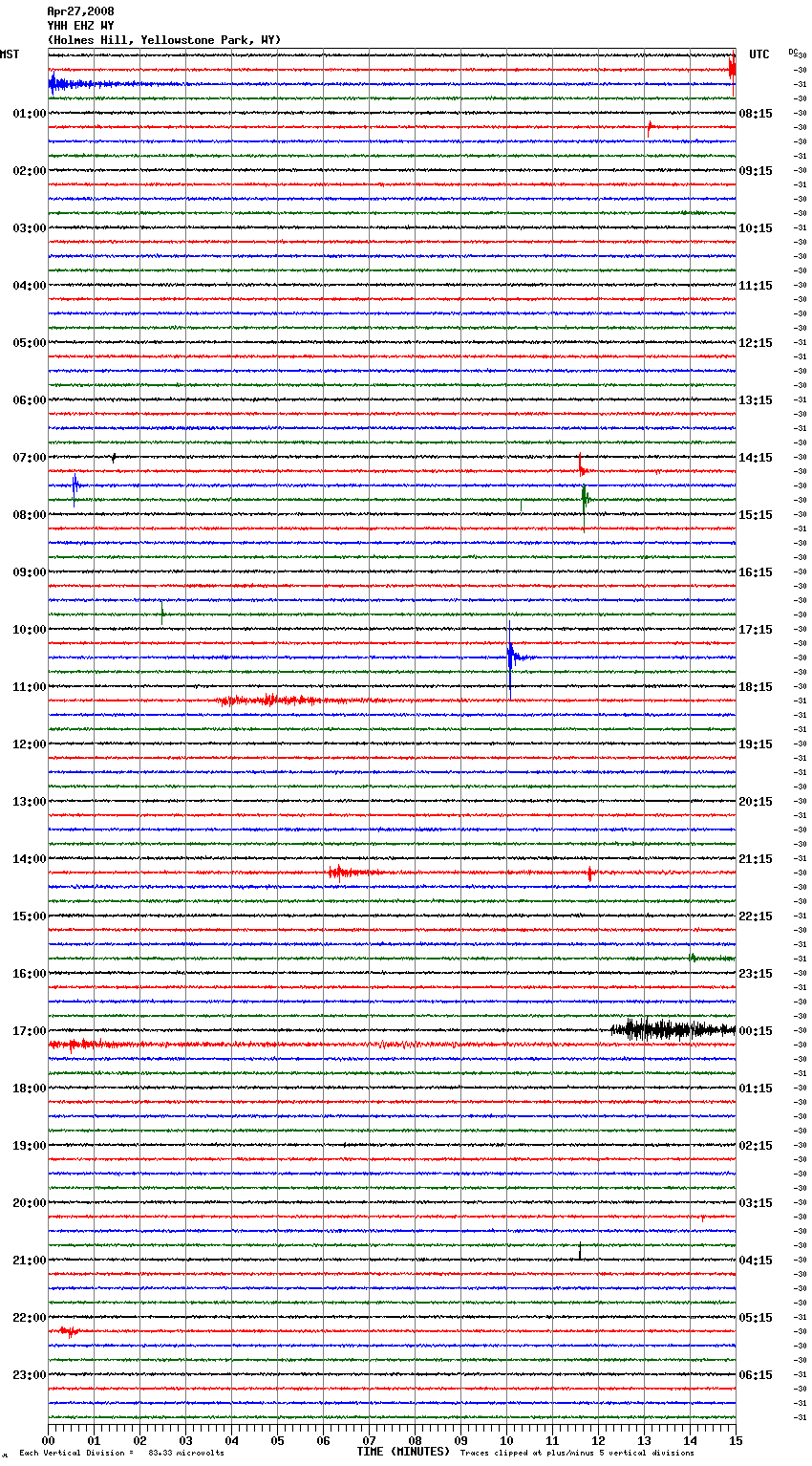The image size is (812, 1466).
Task: Click the 23:15 UTC time label
Action: [756, 974]
